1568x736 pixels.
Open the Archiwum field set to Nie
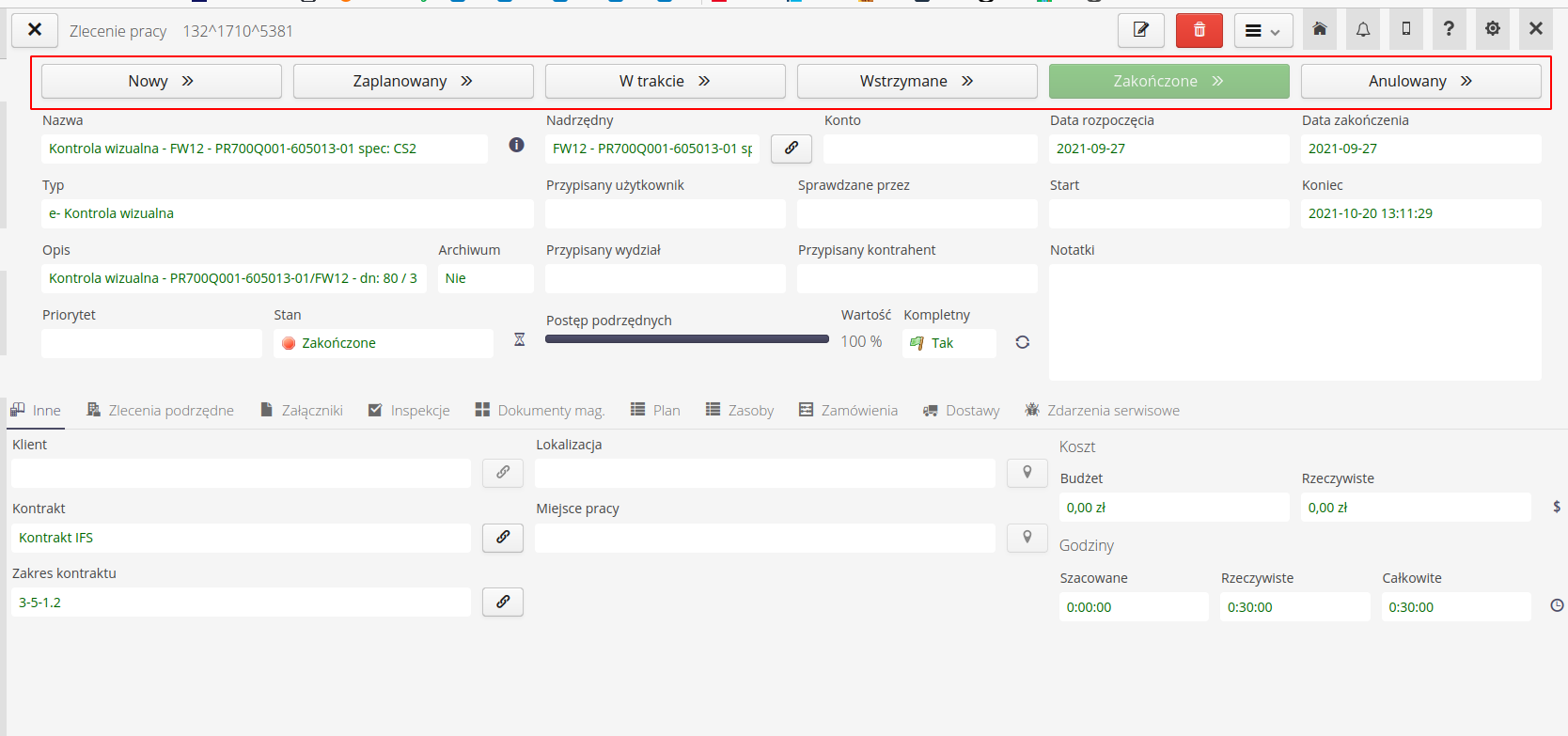tap(485, 278)
